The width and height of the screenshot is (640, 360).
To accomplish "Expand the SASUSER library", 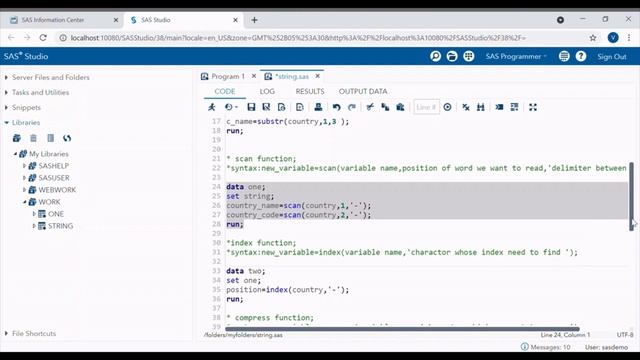I will pyautogui.click(x=24, y=178).
